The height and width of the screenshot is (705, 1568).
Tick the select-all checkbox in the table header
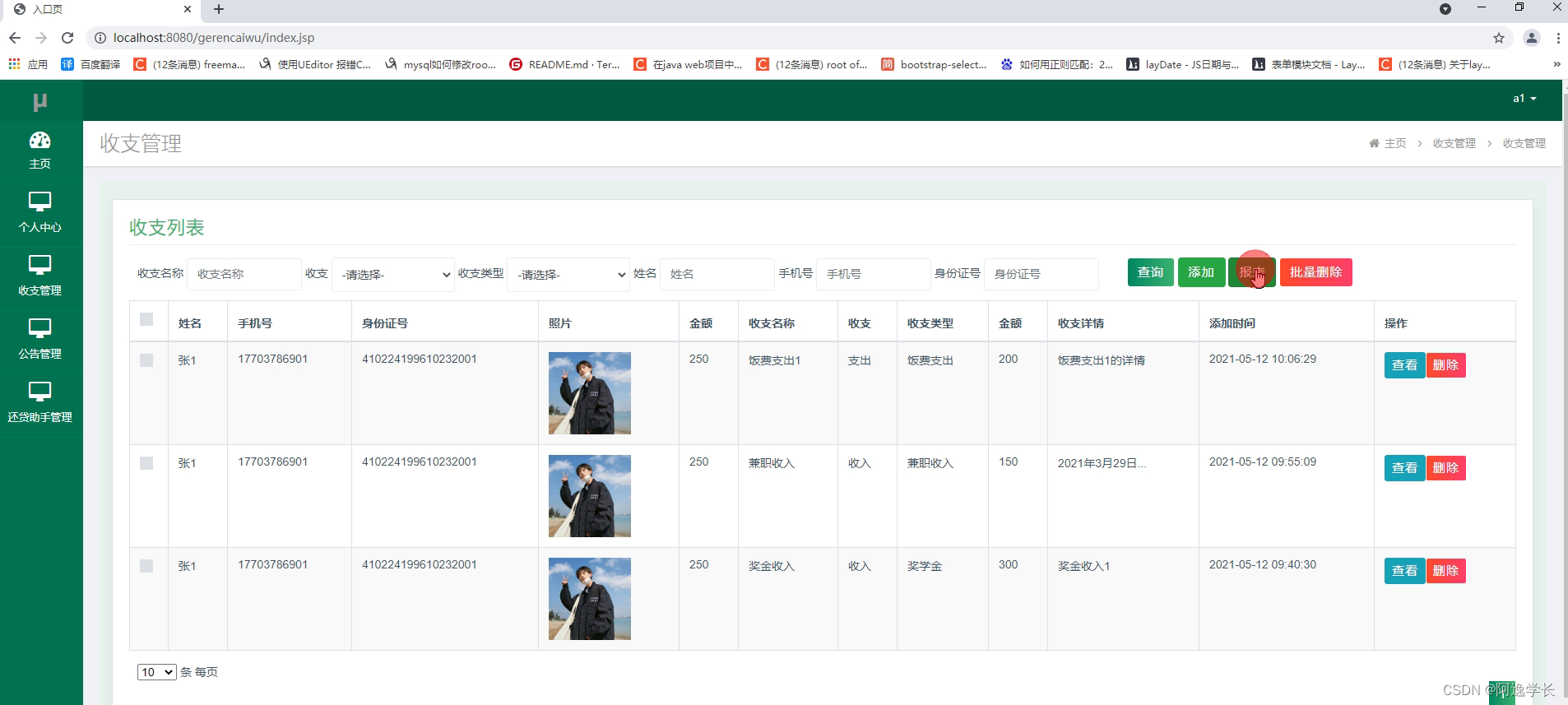tap(146, 319)
